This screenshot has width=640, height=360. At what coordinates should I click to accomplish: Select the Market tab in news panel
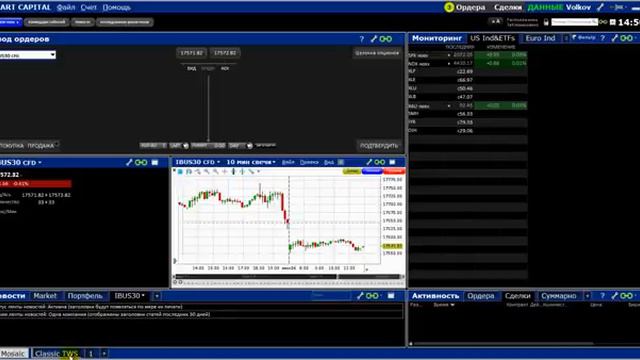point(45,296)
